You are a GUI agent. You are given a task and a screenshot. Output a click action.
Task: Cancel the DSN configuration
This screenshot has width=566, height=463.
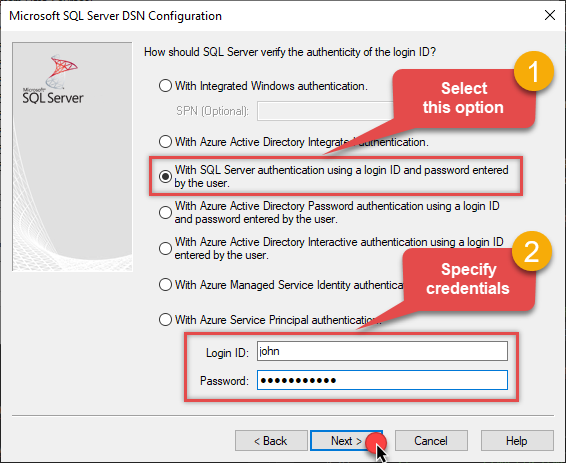[431, 441]
